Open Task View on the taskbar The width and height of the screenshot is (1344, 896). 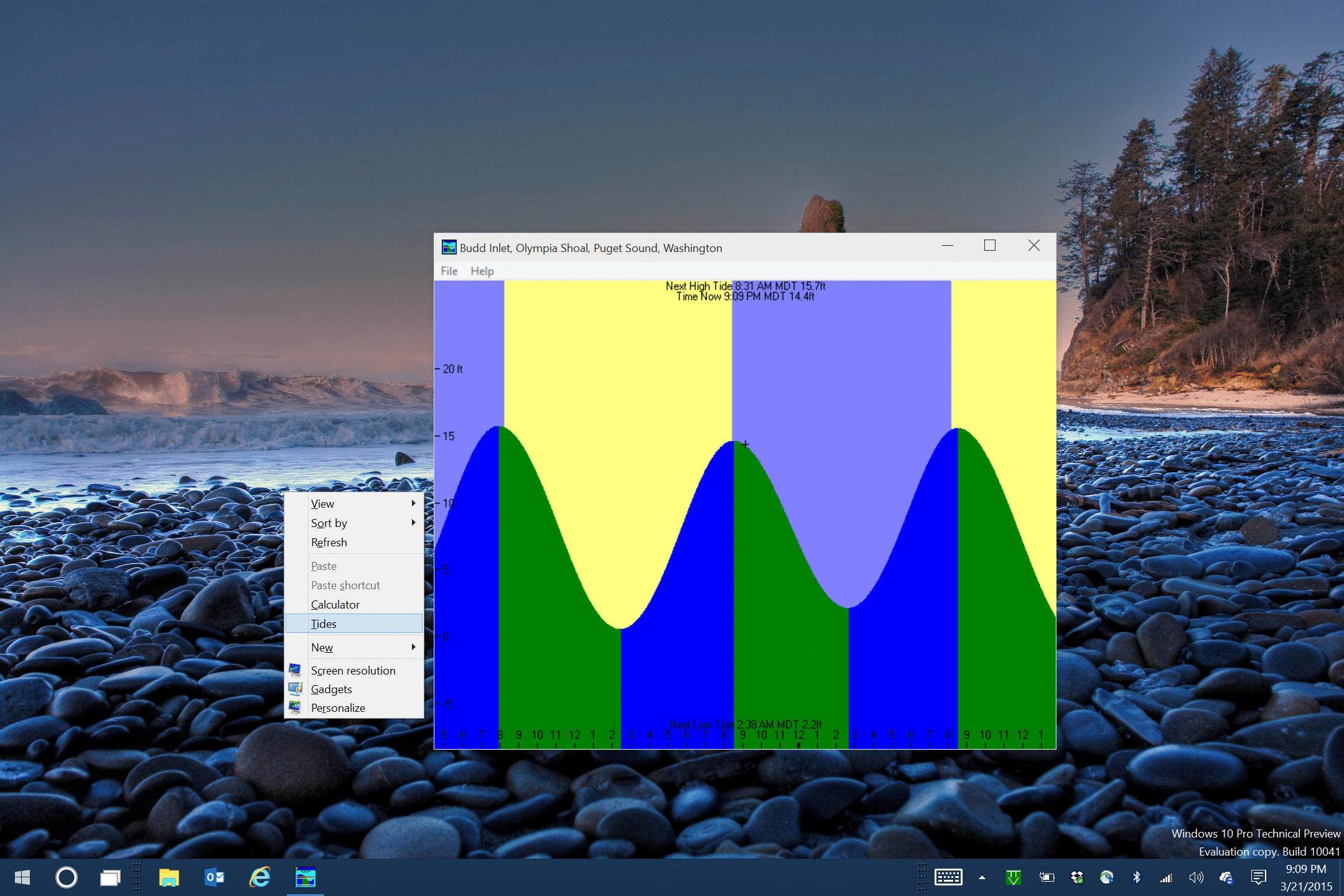tap(110, 877)
